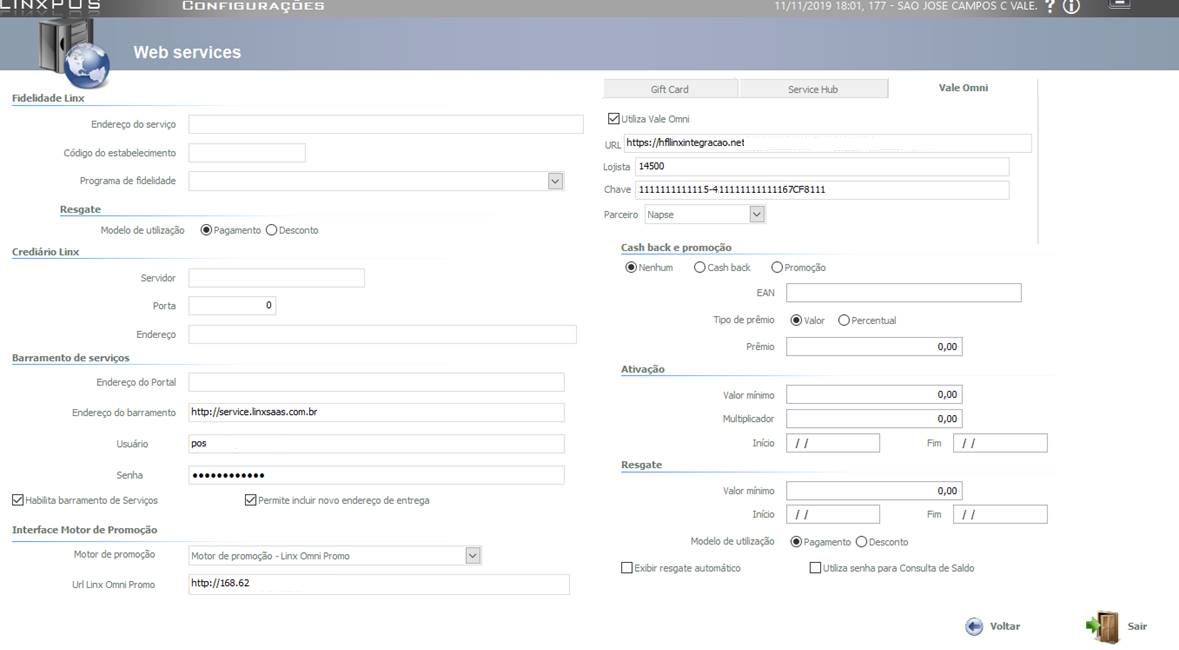Click the Multiplicador field

(874, 418)
